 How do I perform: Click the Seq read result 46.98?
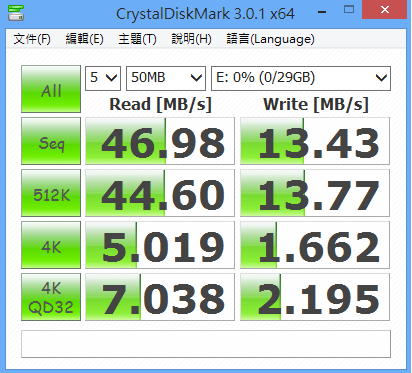(160, 141)
